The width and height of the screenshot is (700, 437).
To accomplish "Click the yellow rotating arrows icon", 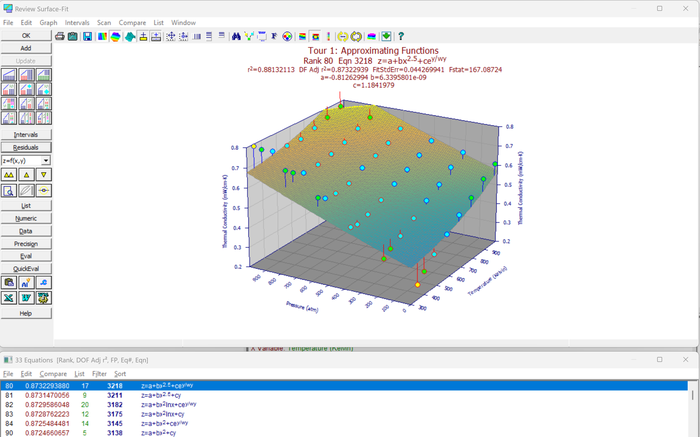I will [356, 37].
